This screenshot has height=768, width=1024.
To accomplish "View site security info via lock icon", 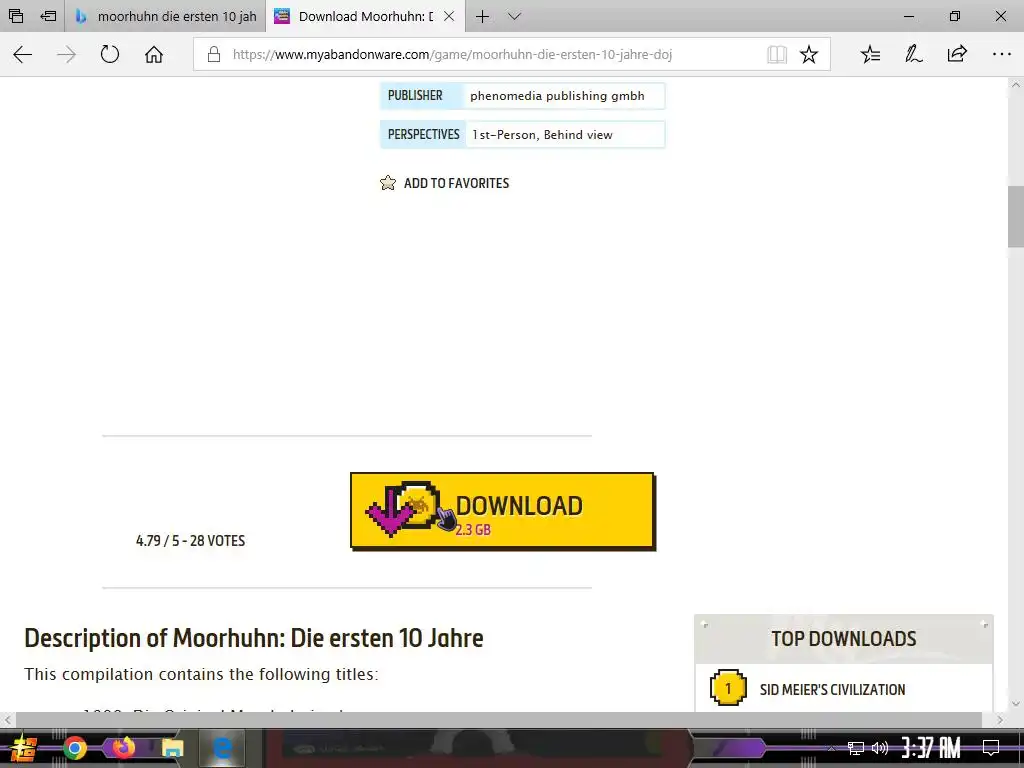I will click(214, 54).
